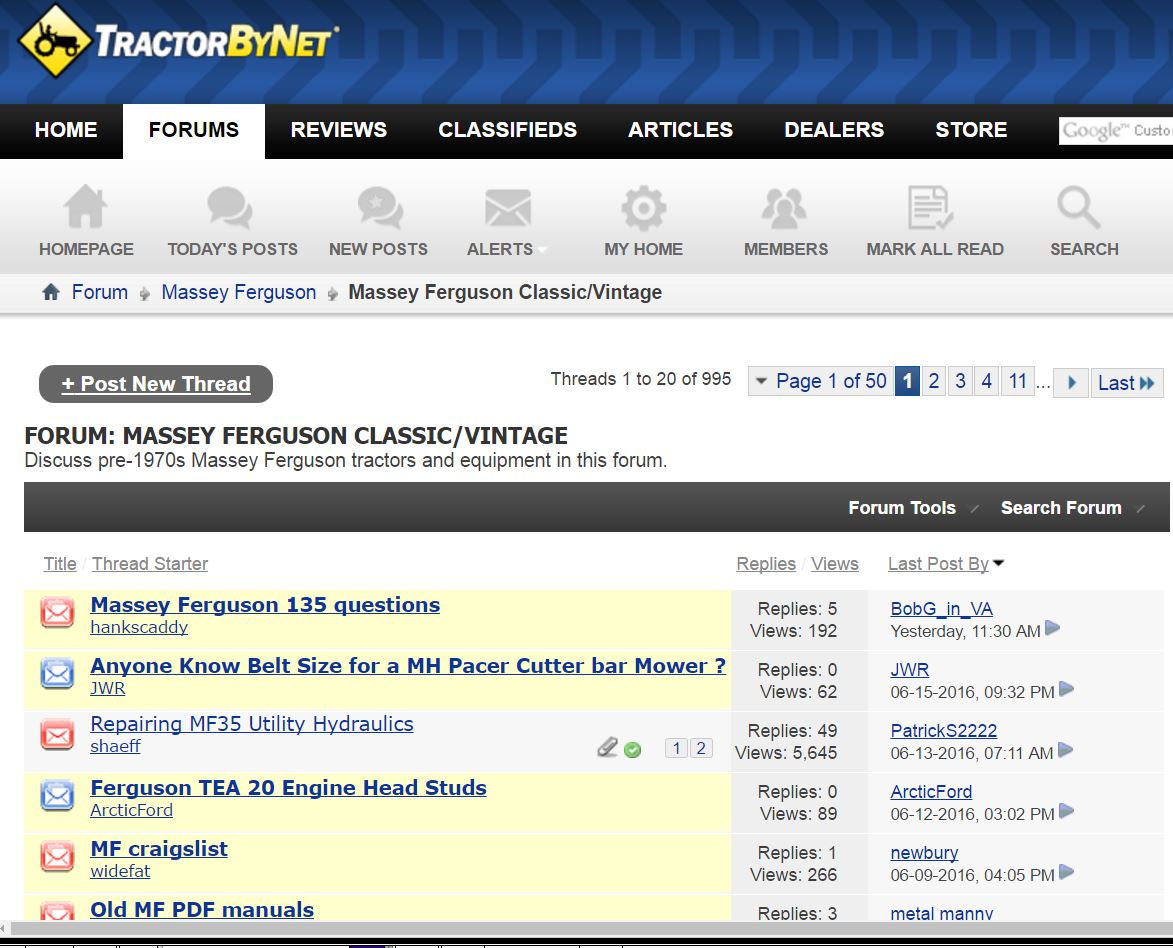
Task: Expand the Search Forum menu
Action: point(1073,508)
